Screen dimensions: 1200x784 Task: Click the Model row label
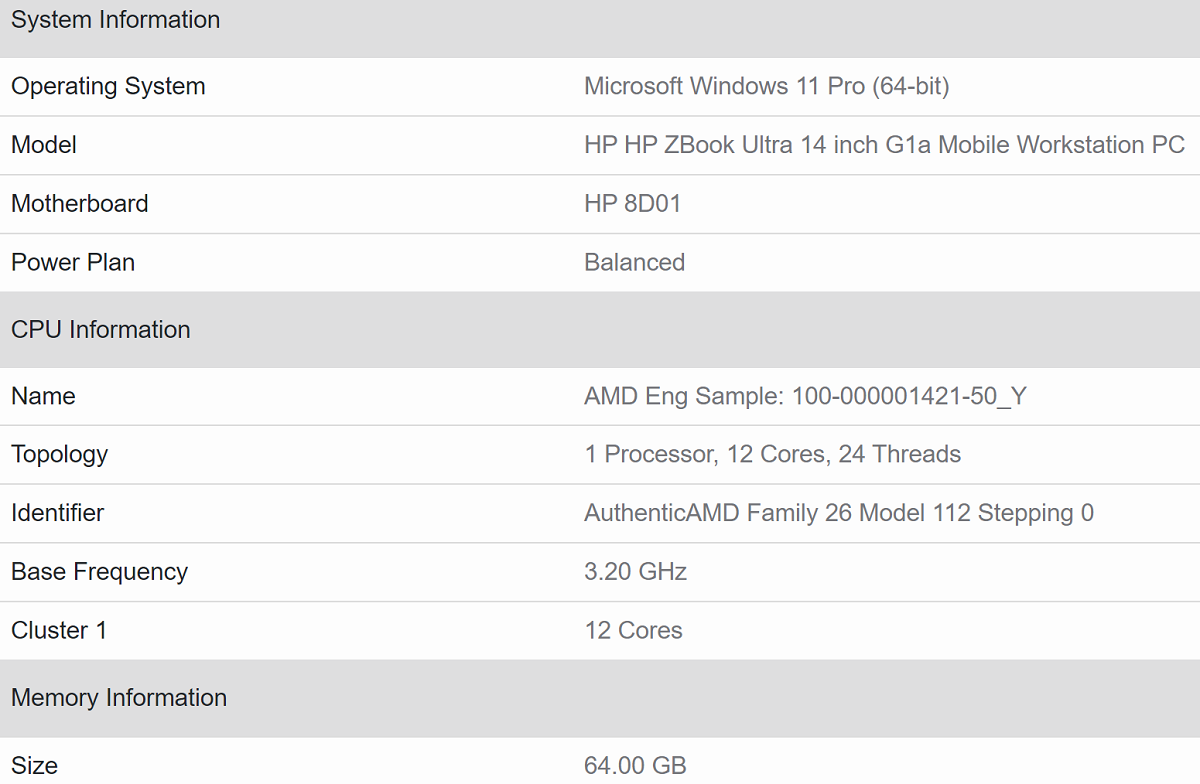44,145
